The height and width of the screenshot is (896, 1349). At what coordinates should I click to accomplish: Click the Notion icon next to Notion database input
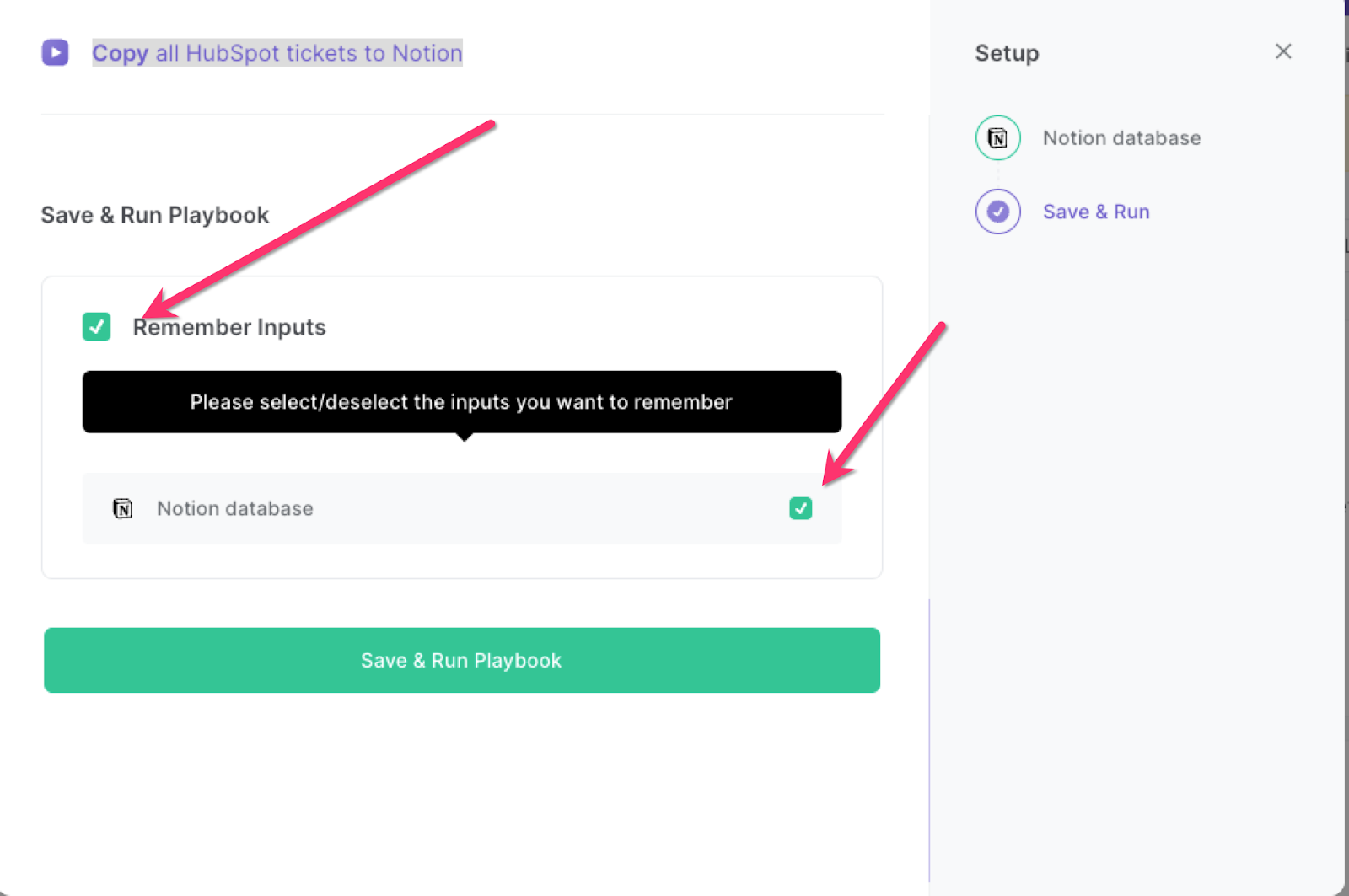122,508
